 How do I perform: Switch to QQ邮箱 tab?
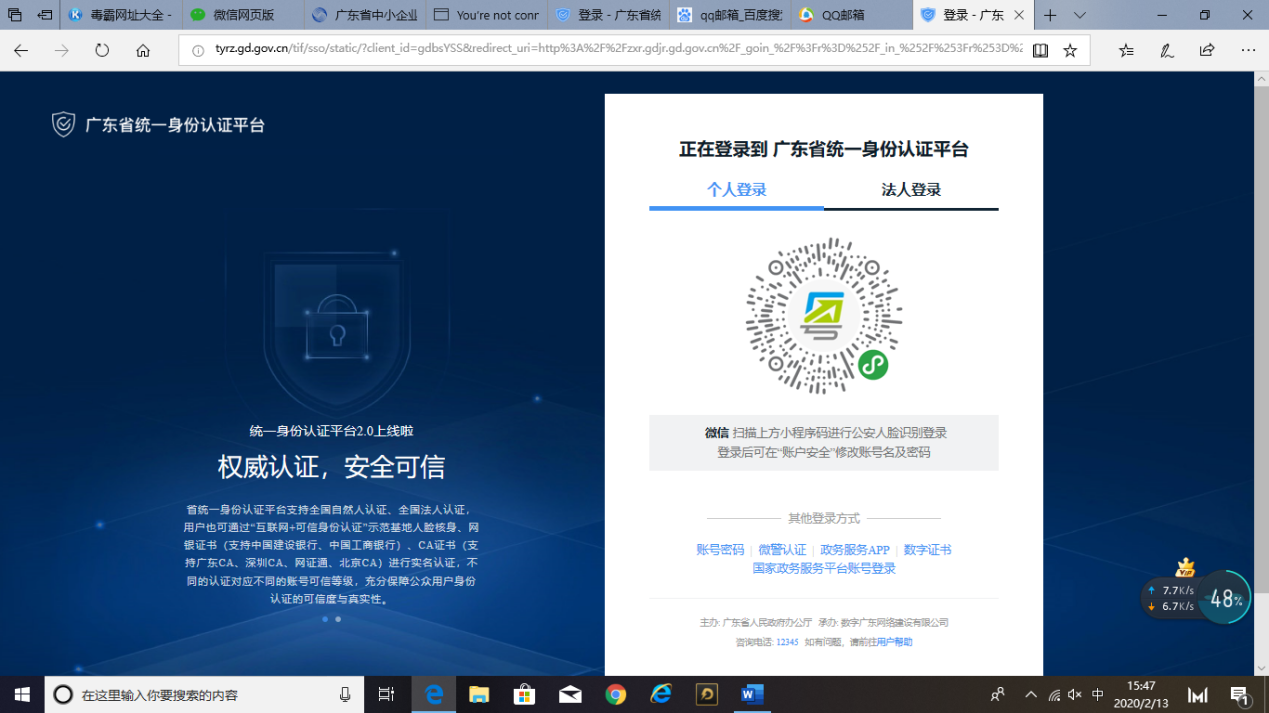[x=852, y=15]
